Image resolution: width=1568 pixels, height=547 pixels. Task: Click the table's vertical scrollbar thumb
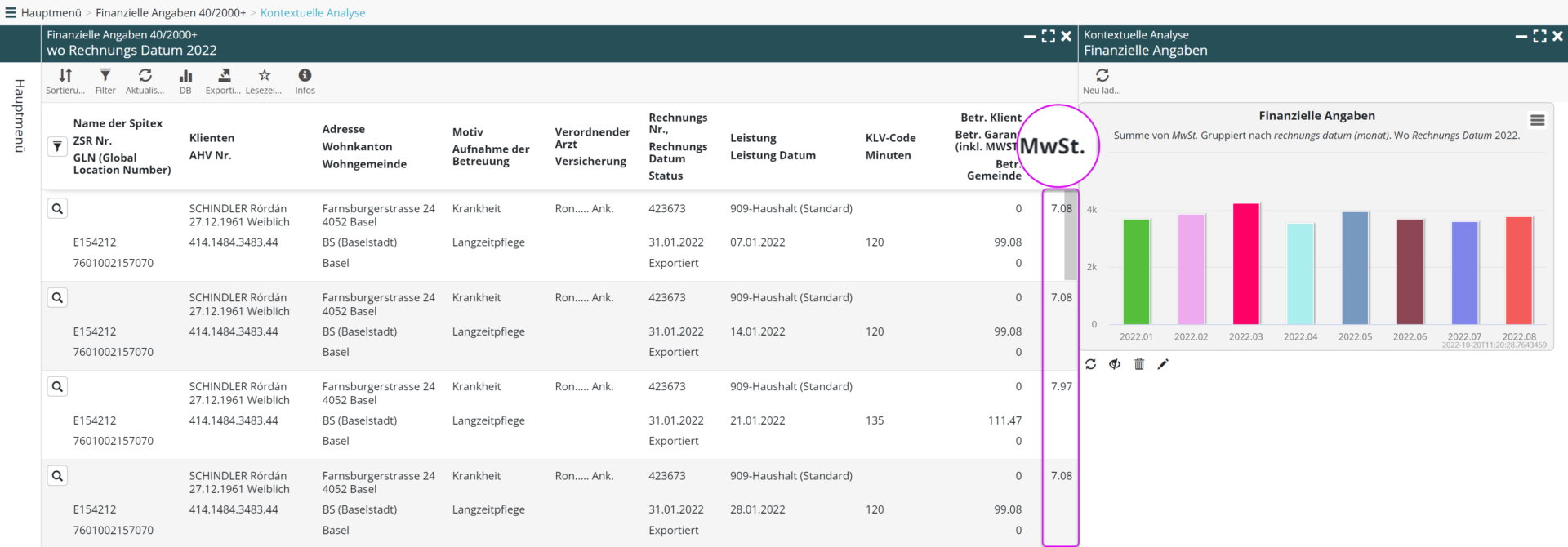1070,235
